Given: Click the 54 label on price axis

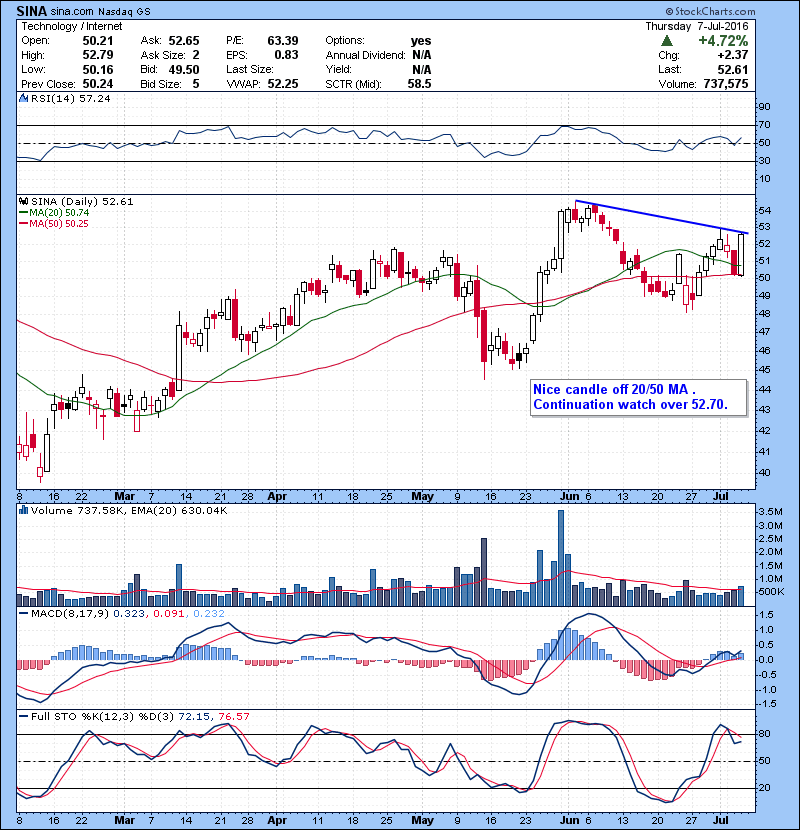Looking at the screenshot, I should click(765, 211).
